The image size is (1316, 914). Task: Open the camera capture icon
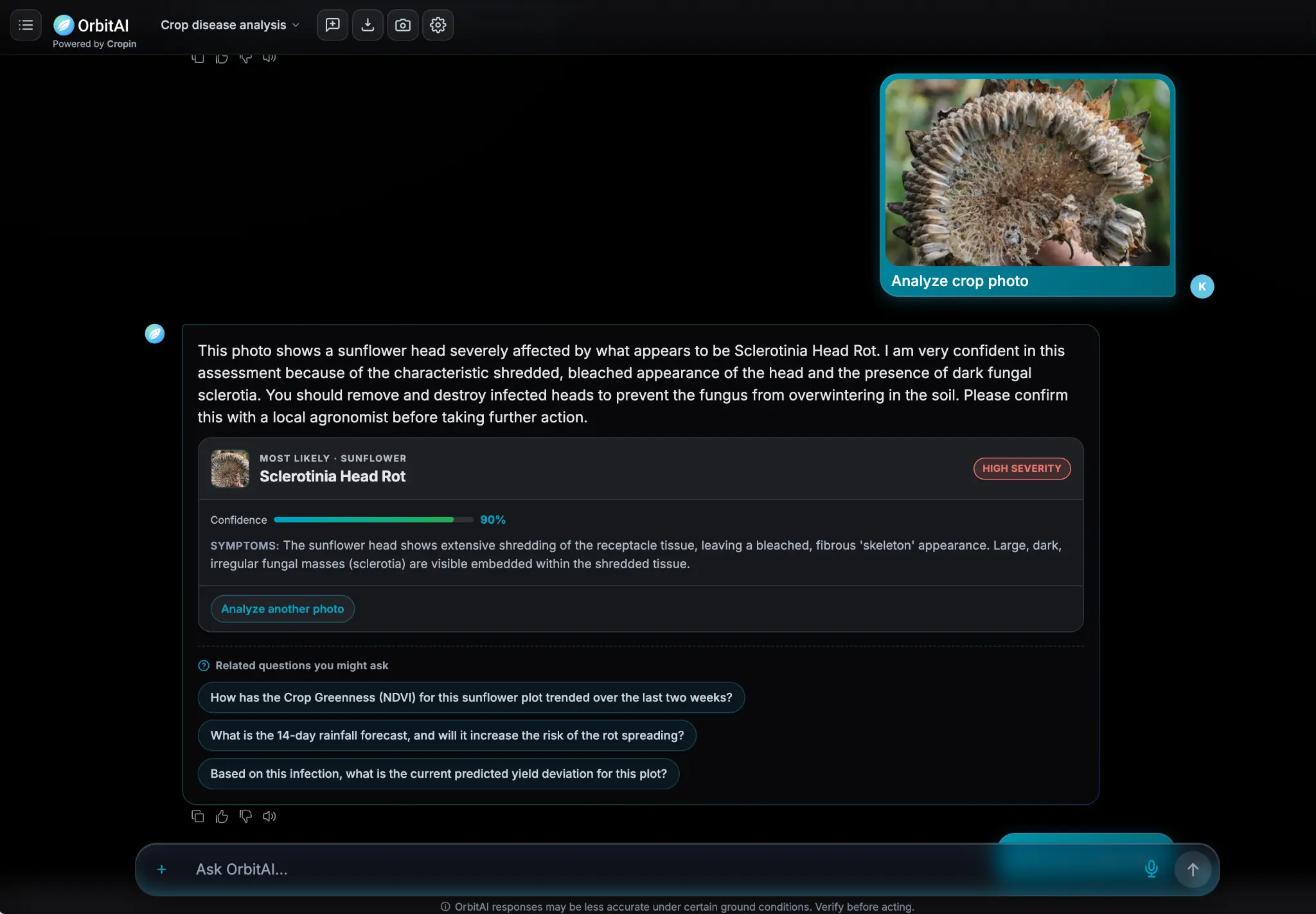[403, 25]
